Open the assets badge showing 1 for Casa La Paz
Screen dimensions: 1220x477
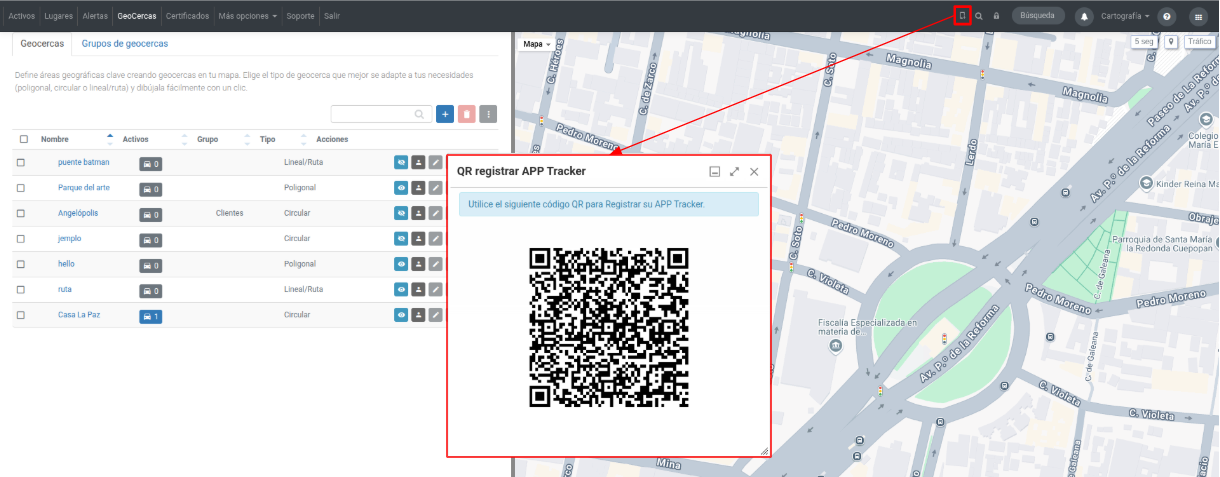point(150,316)
